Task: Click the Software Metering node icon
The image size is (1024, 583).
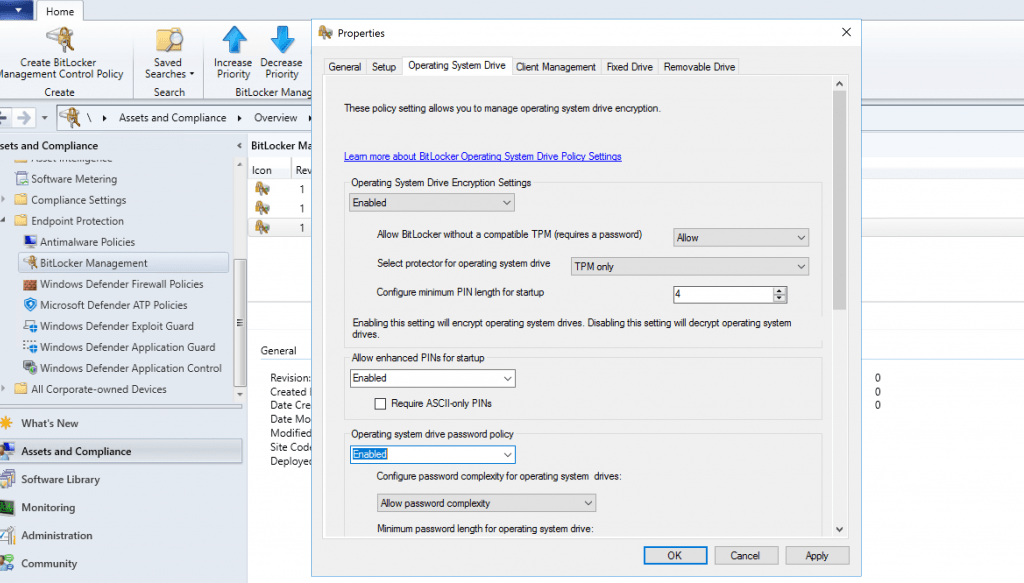Action: 22,178
